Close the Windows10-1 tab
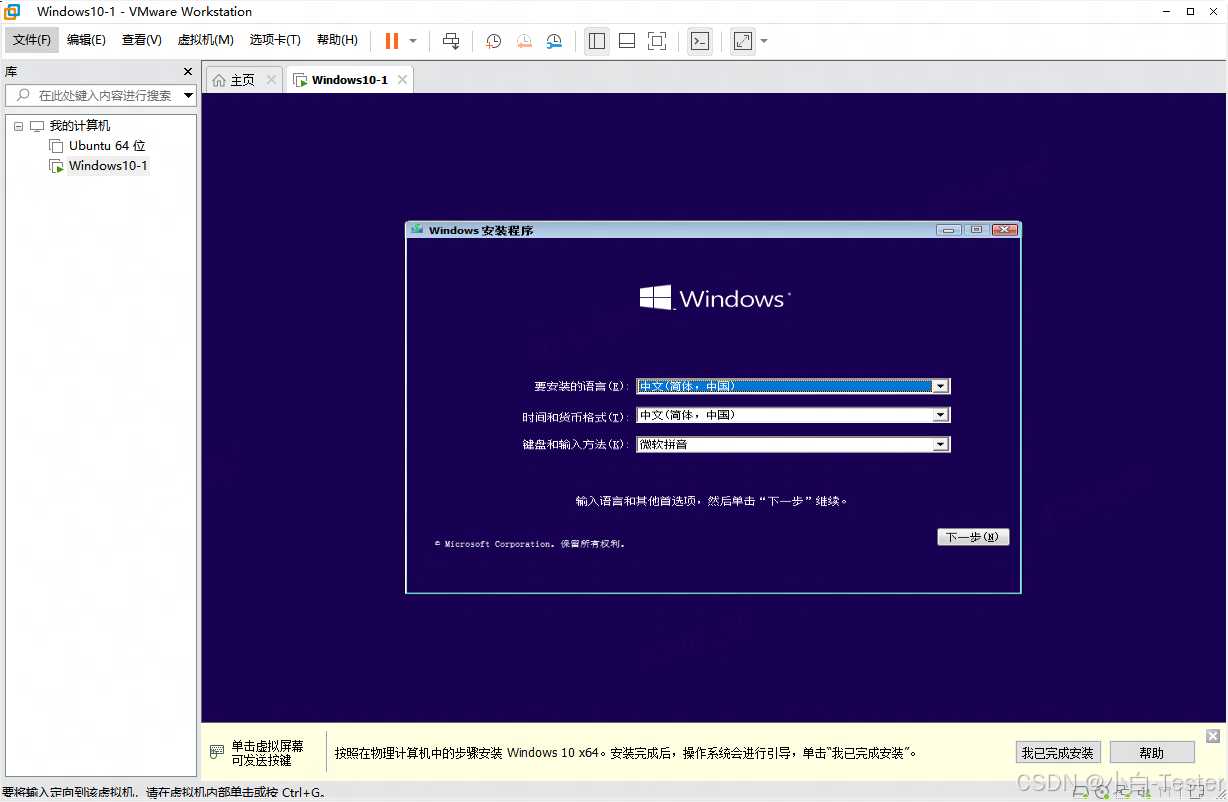 (402, 80)
